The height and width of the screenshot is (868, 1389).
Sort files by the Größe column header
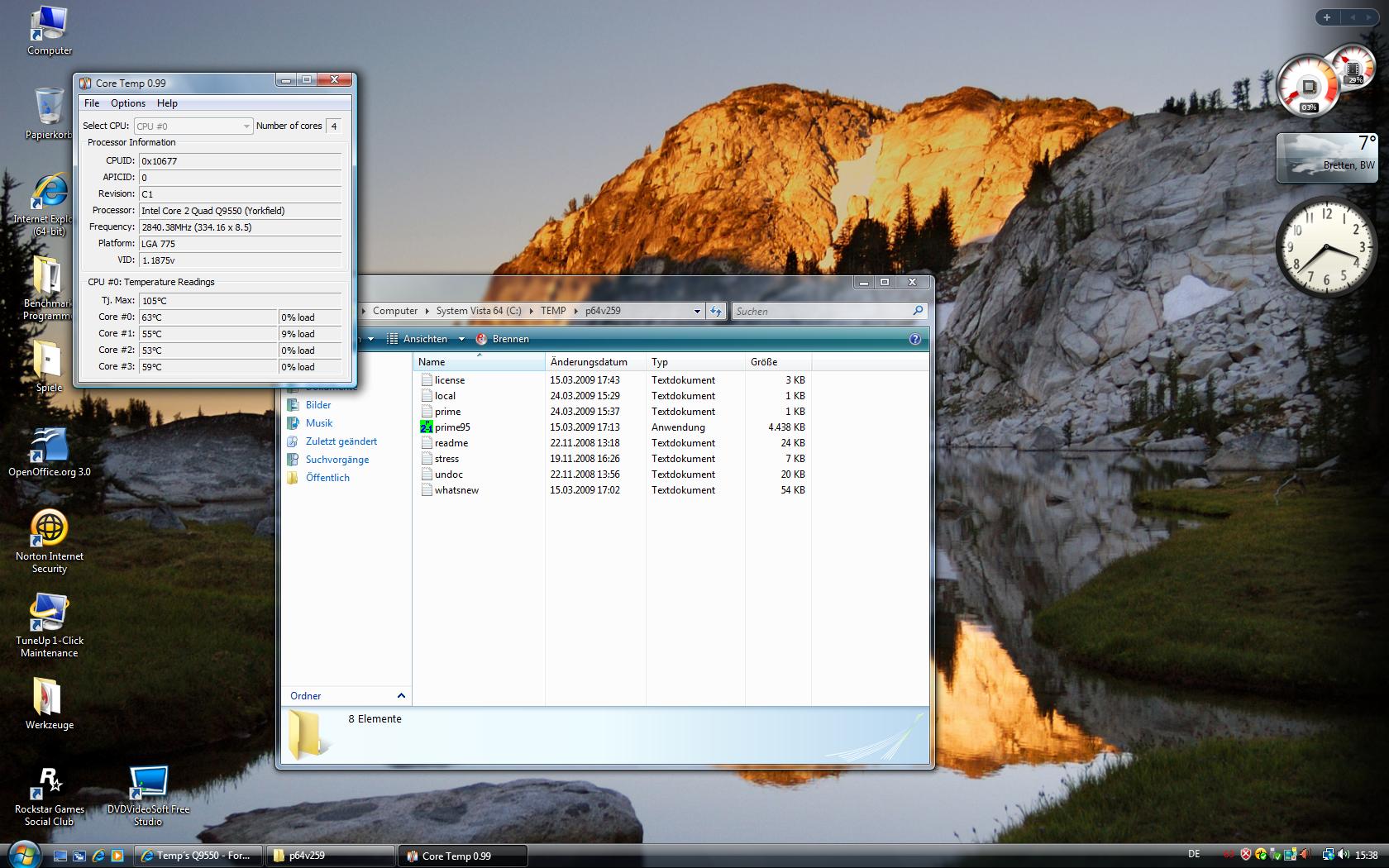778,362
